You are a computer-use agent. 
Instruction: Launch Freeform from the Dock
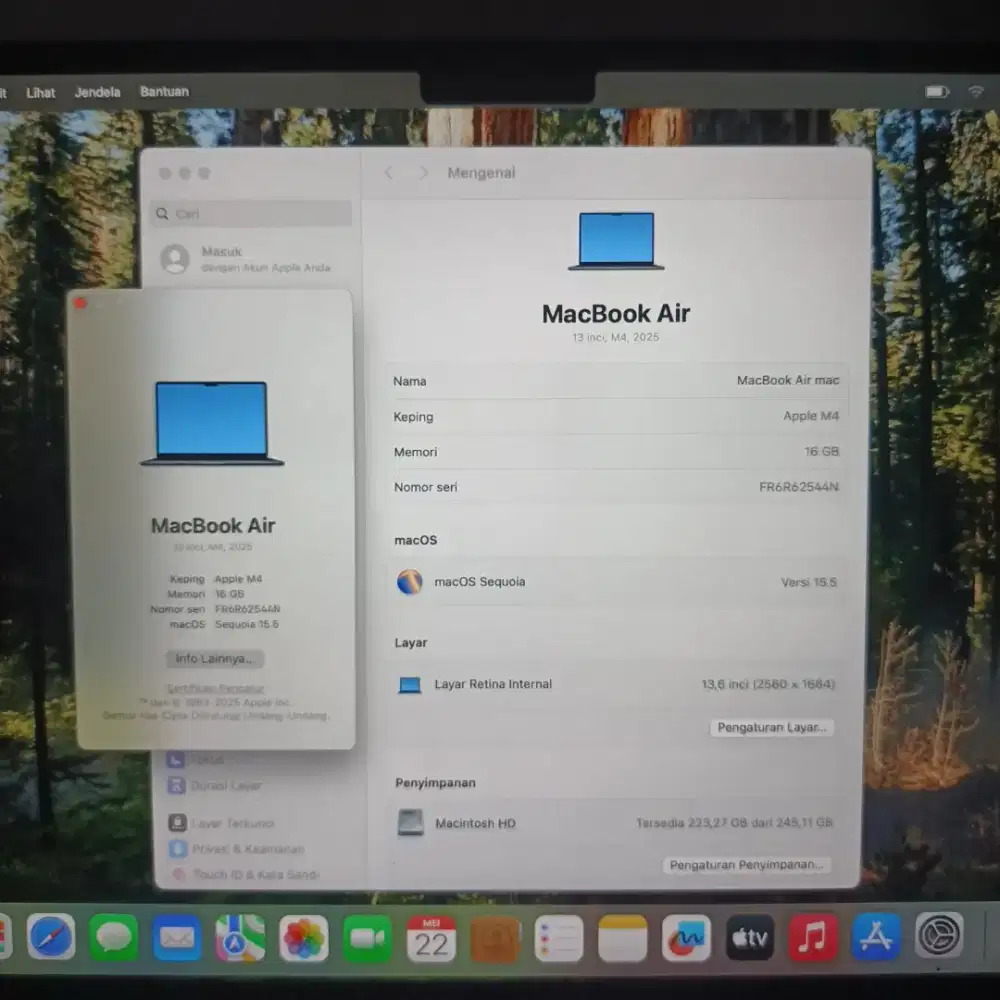pos(686,938)
